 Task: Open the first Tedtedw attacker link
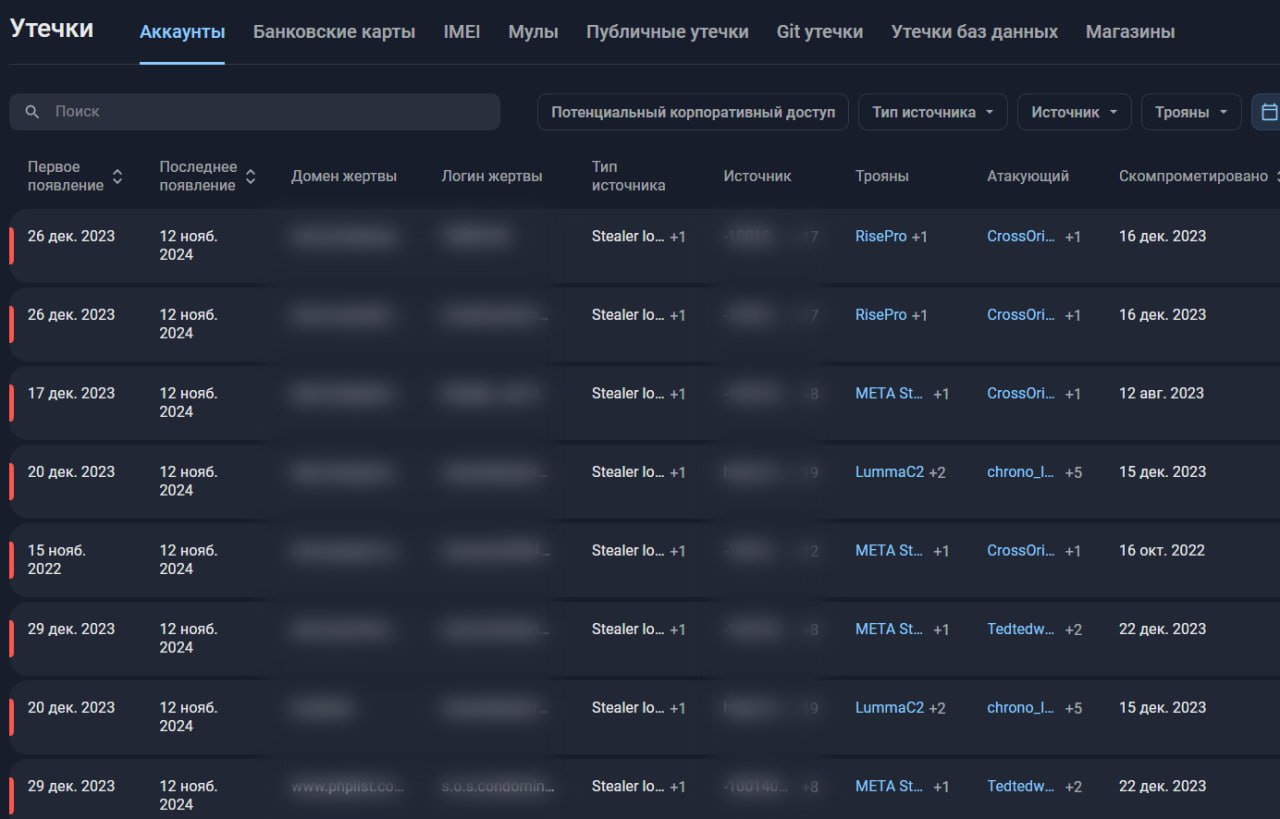click(x=1020, y=629)
